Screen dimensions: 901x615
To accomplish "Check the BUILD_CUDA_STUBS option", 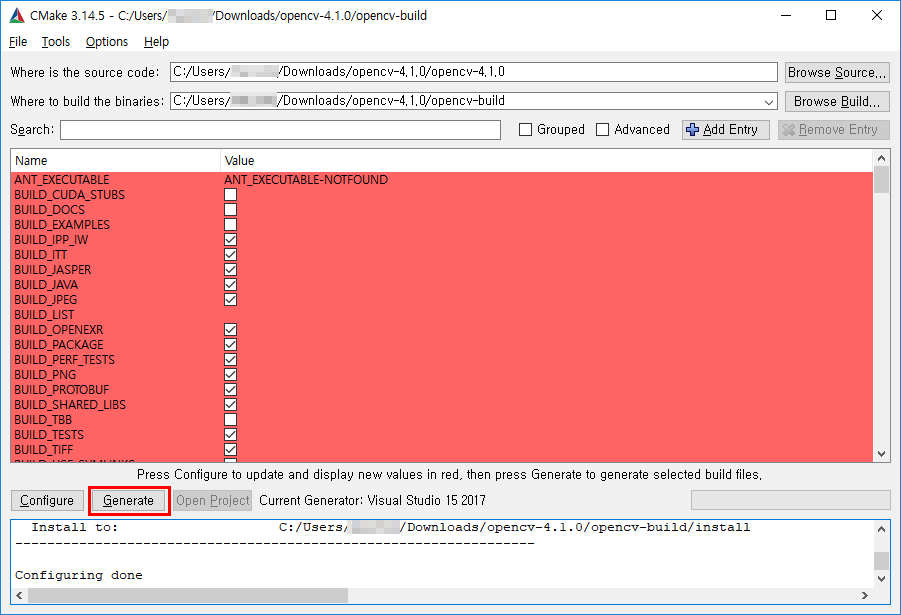I will (x=230, y=195).
